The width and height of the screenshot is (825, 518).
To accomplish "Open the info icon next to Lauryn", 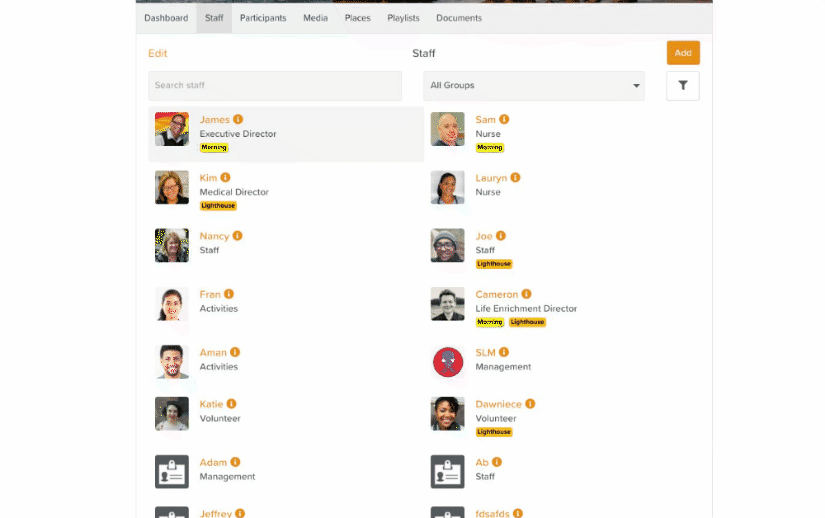I will click(x=515, y=178).
